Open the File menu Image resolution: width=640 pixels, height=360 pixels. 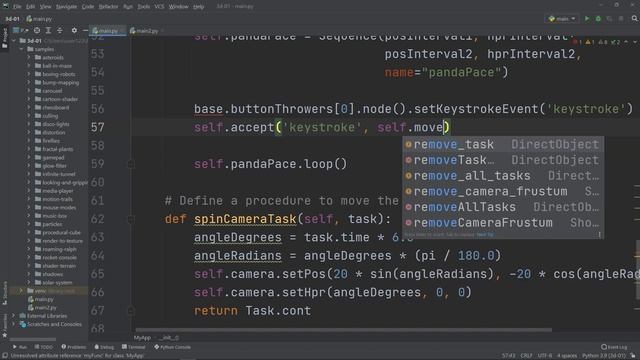click(x=17, y=7)
